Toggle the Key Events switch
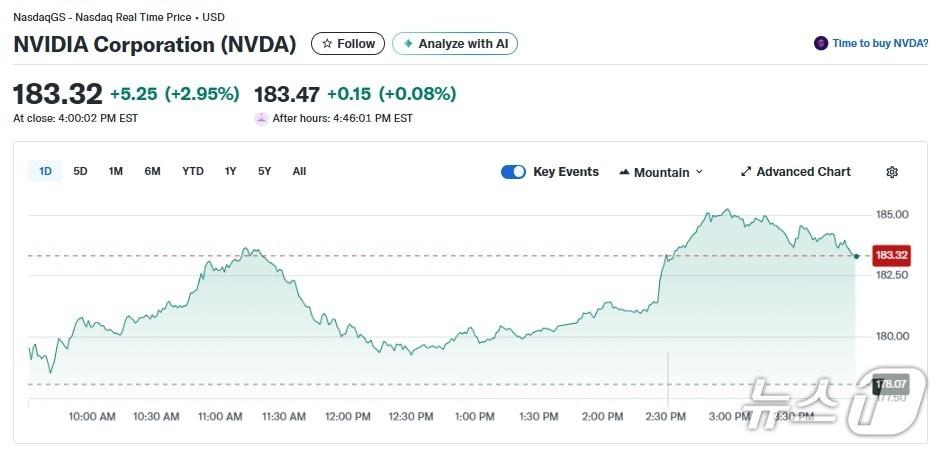 pyautogui.click(x=513, y=172)
